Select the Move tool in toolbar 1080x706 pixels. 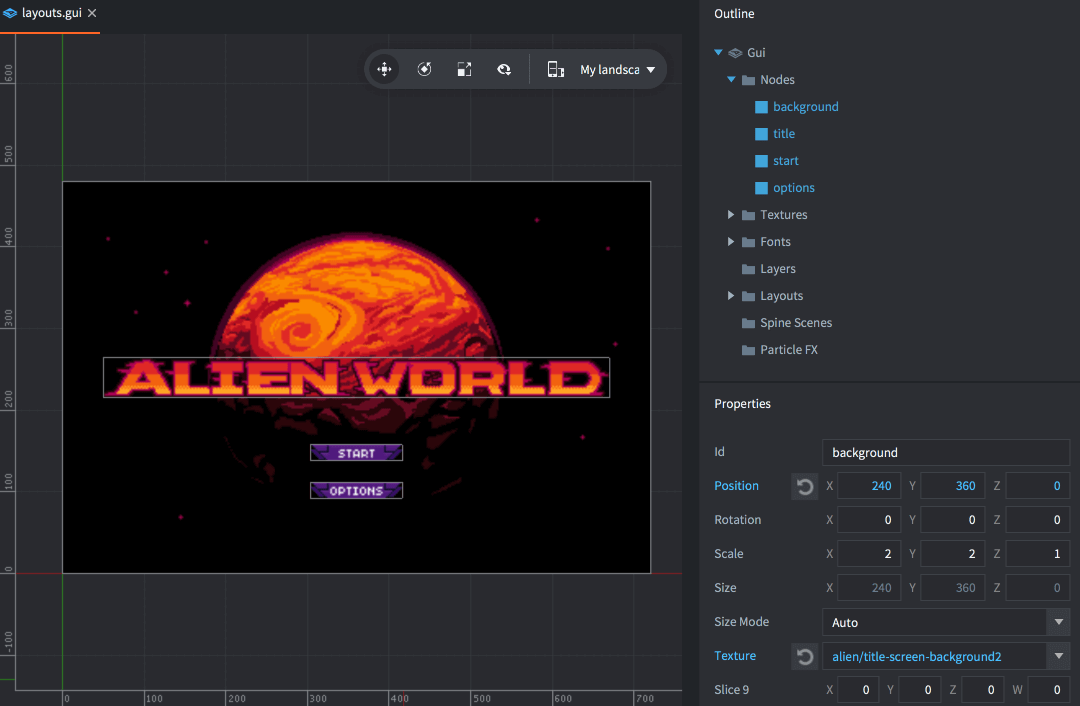tap(384, 69)
